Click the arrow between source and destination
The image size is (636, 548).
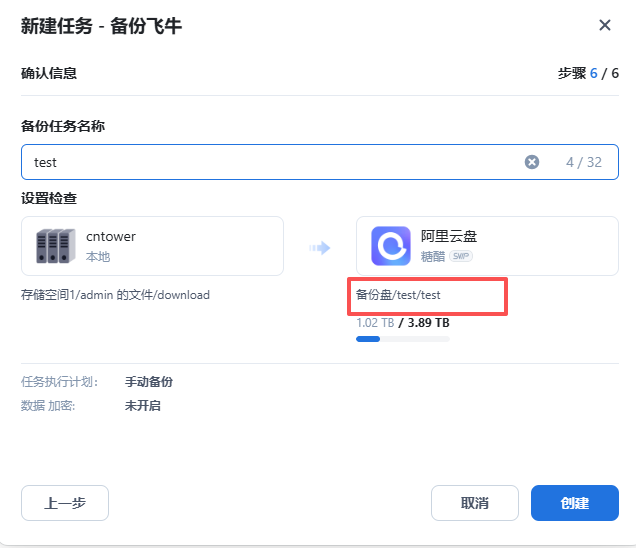click(320, 247)
